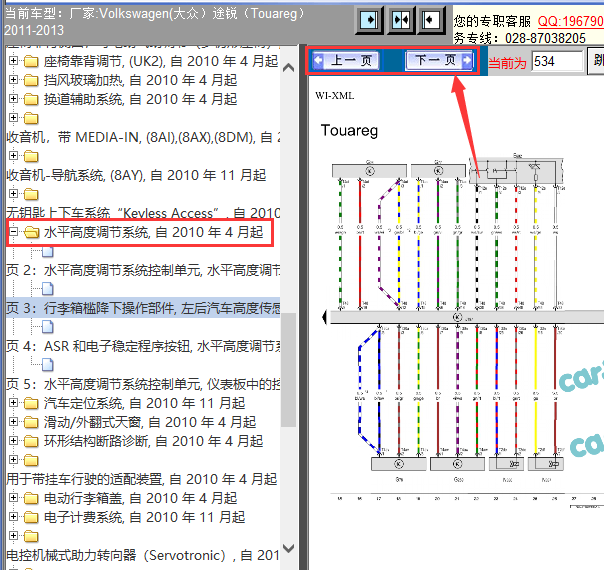Image resolution: width=604 pixels, height=570 pixels.
Task: Click the tree panel vertical scrollbar thumb
Action: (288, 370)
